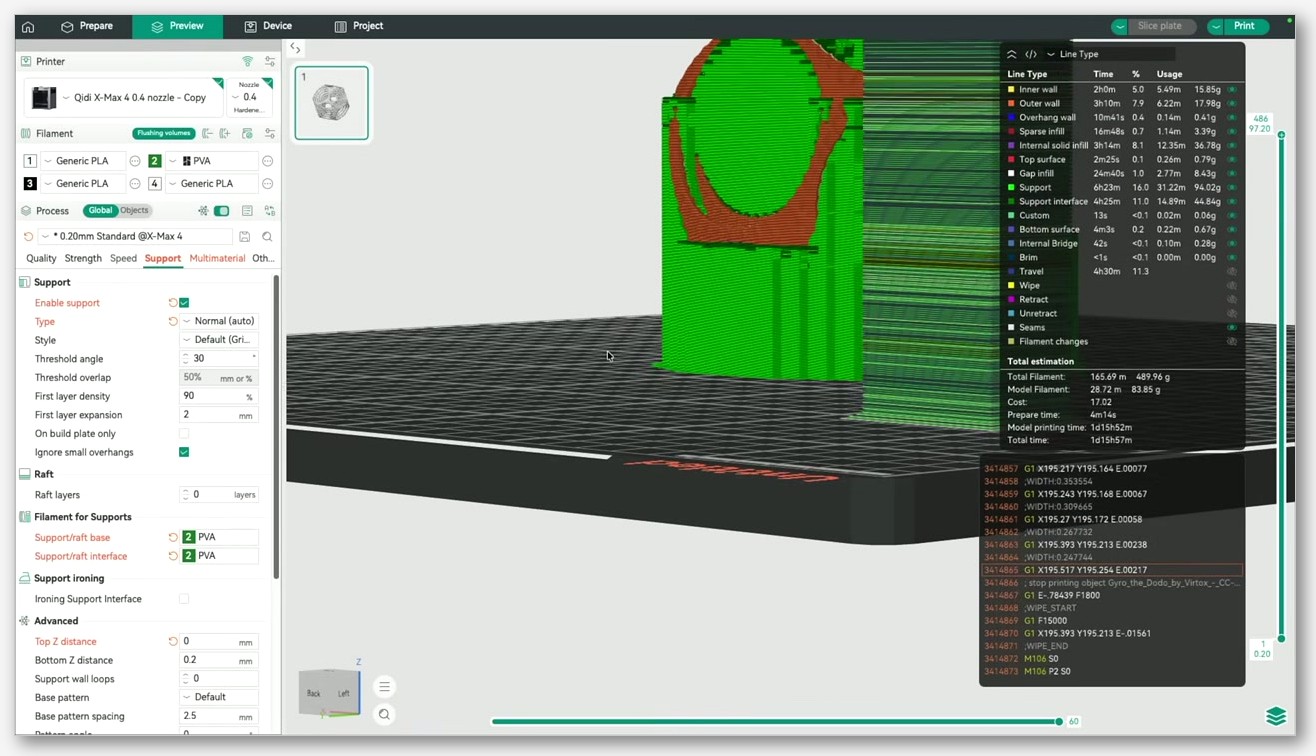1316x756 pixels.
Task: Click the Flushing volumes button
Action: point(164,133)
